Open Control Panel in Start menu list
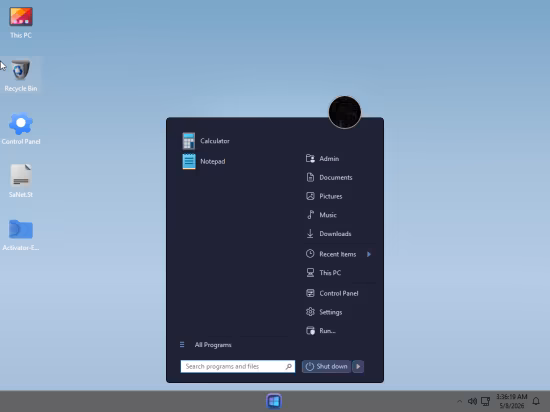 tap(332, 293)
